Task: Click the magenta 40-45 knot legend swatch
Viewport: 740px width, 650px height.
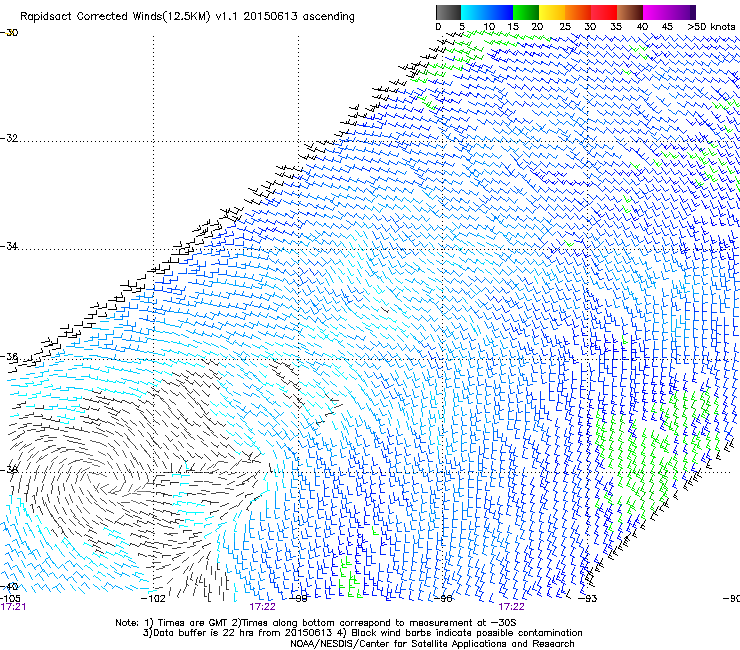Action: pyautogui.click(x=656, y=12)
